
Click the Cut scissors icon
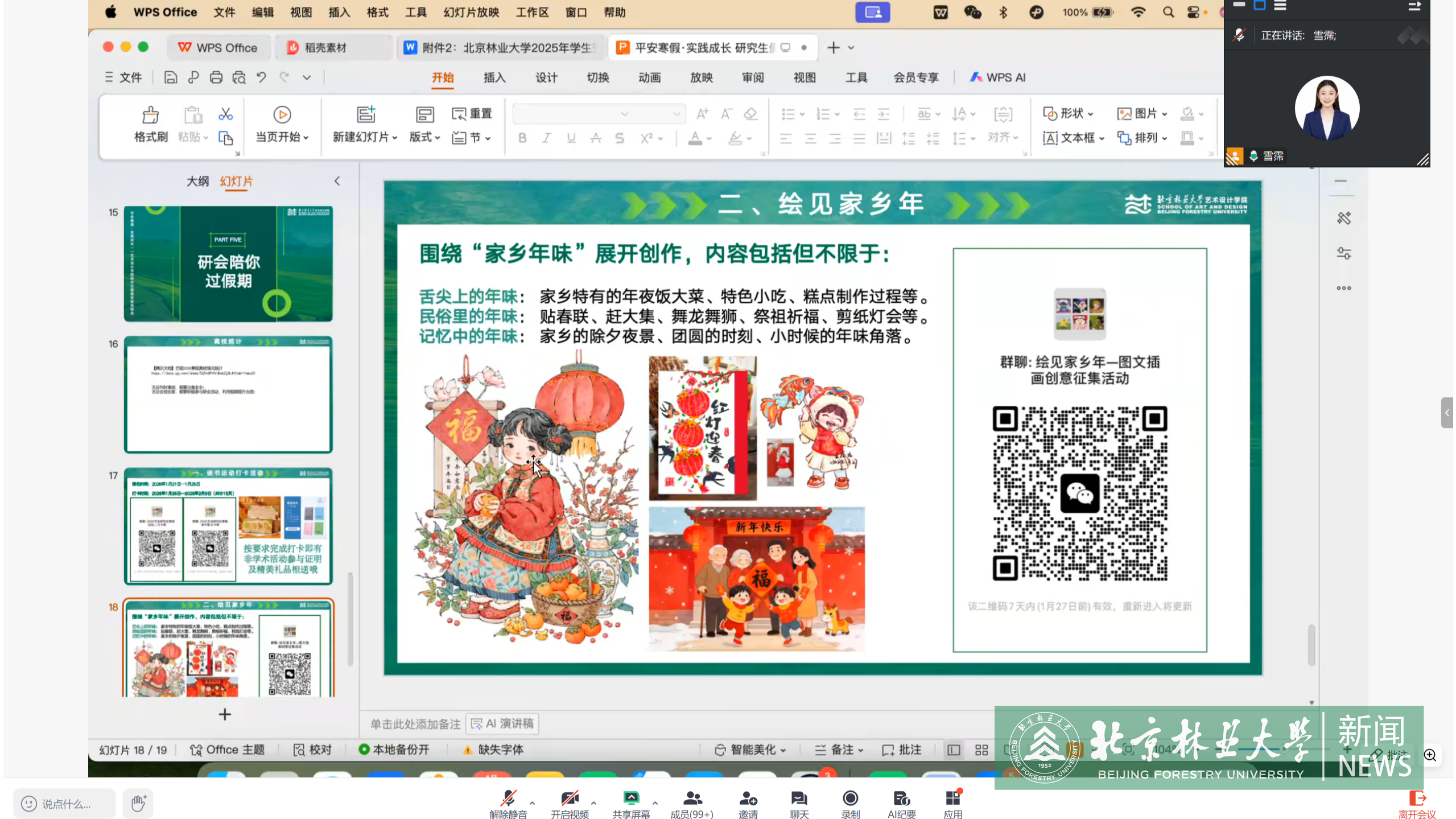(x=225, y=114)
